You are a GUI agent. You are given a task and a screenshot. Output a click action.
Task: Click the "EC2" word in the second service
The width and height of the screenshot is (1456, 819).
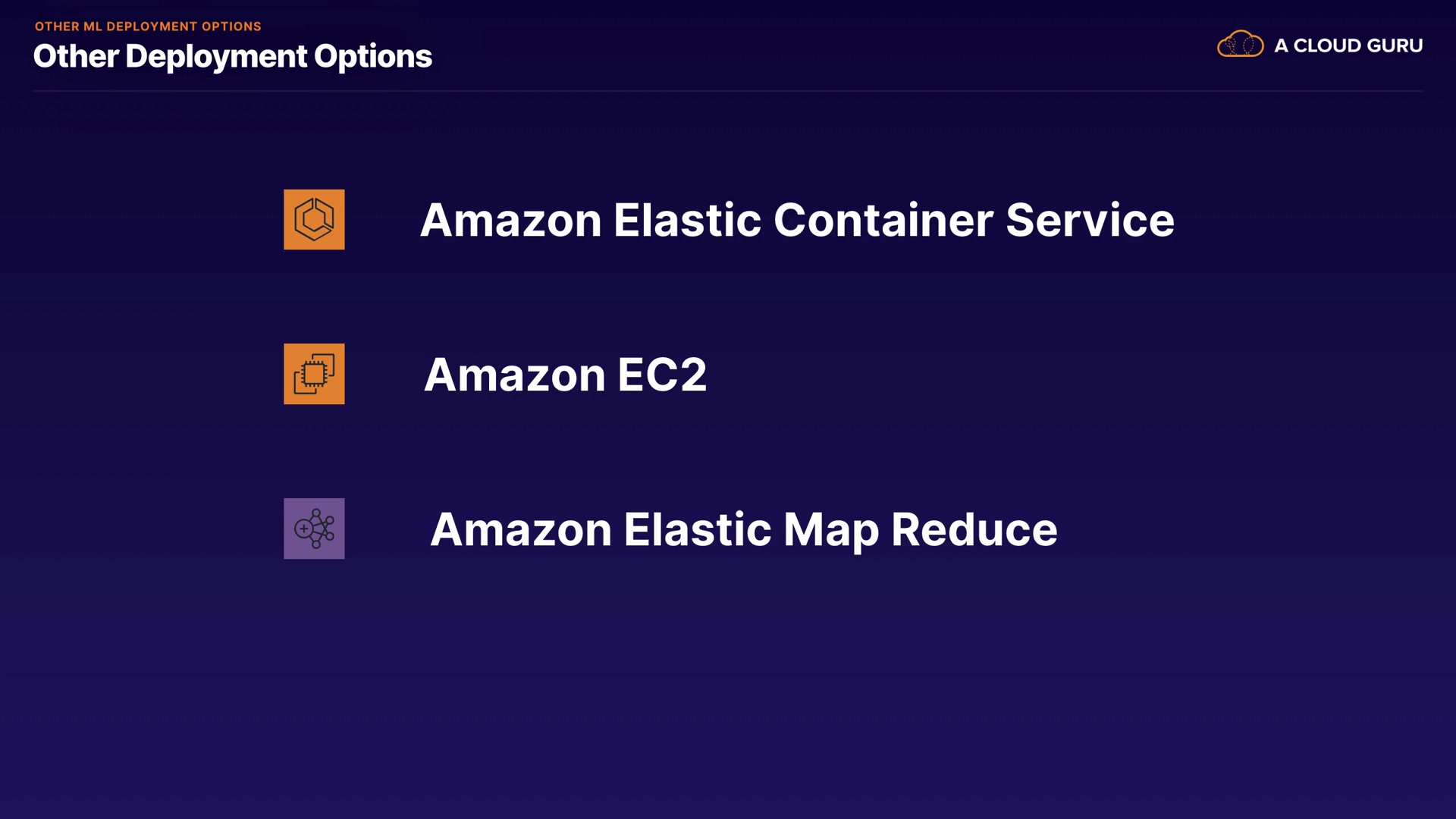click(661, 375)
